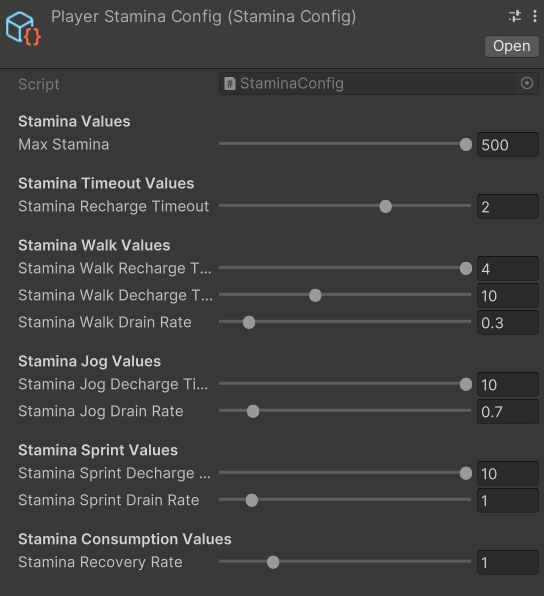Select the Stamina Recovery Rate value field
Image resolution: width=544 pixels, height=596 pixels.
(508, 562)
